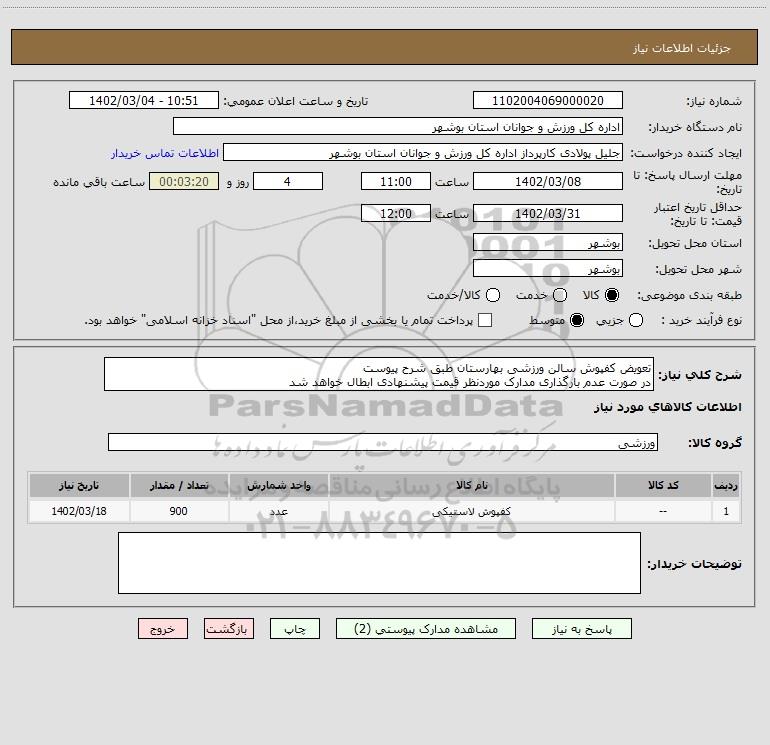The image size is (770, 745).
Task: Click the شهر محل تحویل field بوشهر
Action: point(548,268)
